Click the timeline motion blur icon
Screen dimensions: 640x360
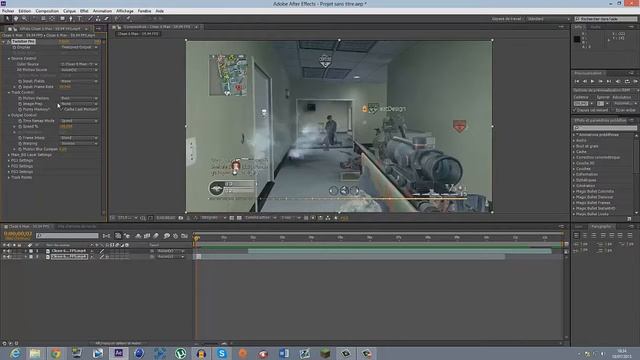(x=156, y=236)
